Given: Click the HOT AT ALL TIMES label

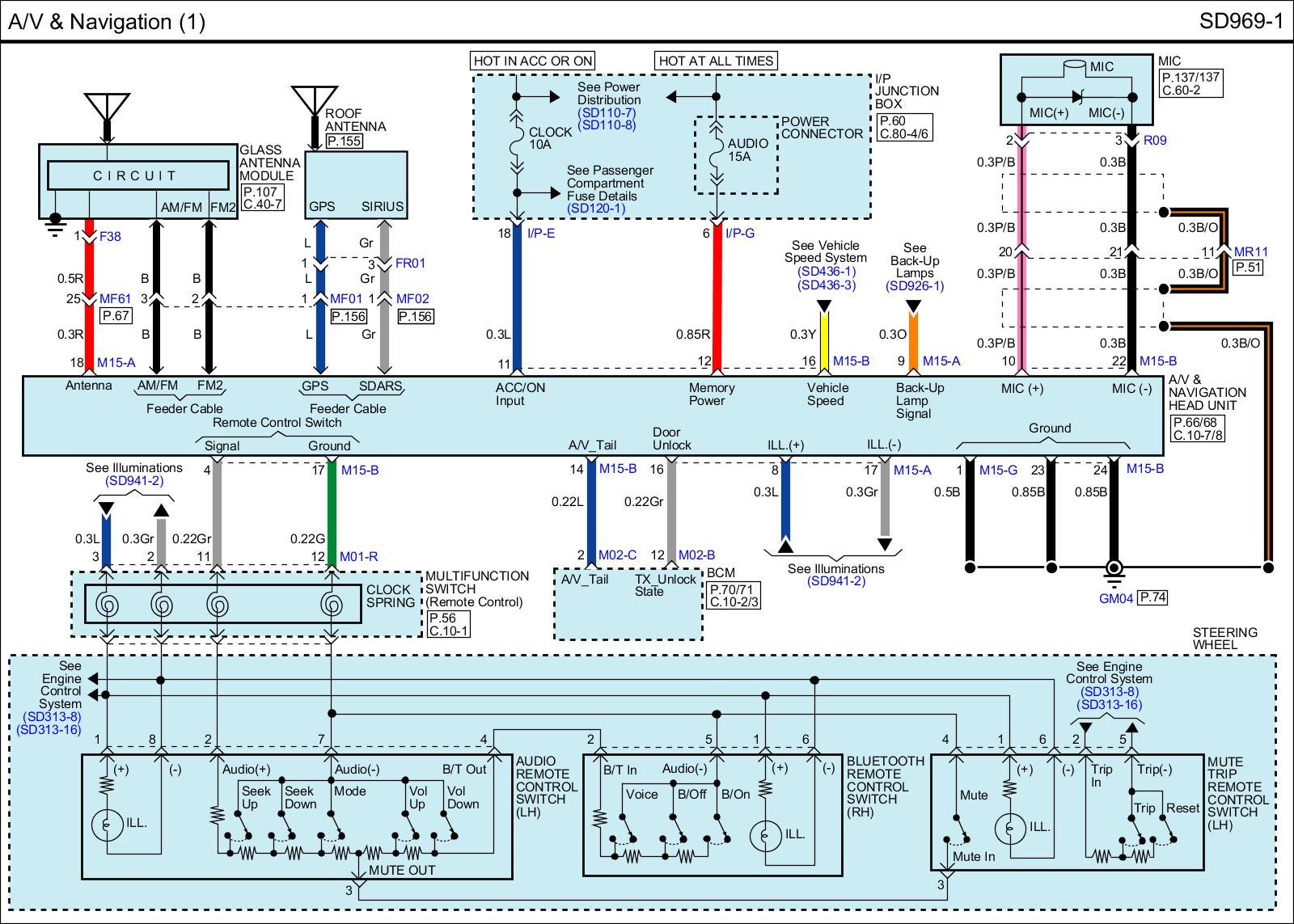Looking at the screenshot, I should pyautogui.click(x=716, y=61).
